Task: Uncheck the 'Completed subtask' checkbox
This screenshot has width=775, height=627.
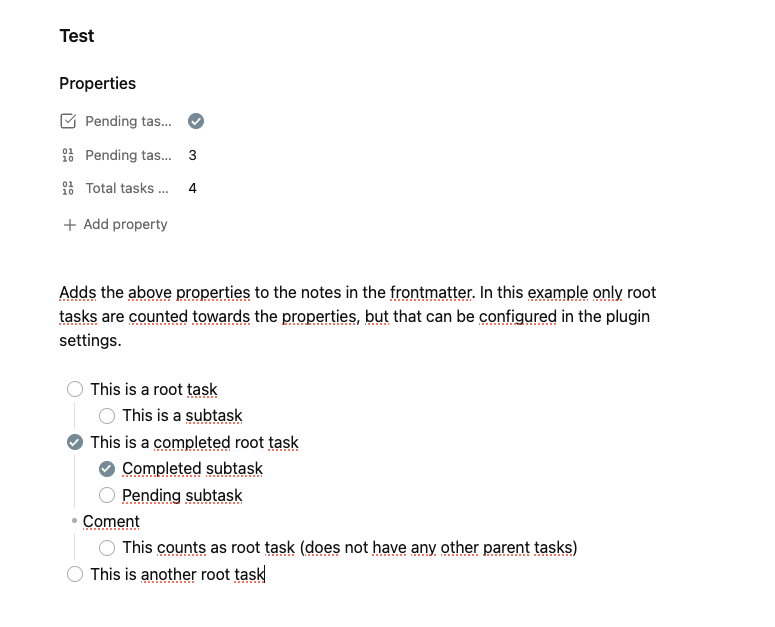Action: [107, 469]
